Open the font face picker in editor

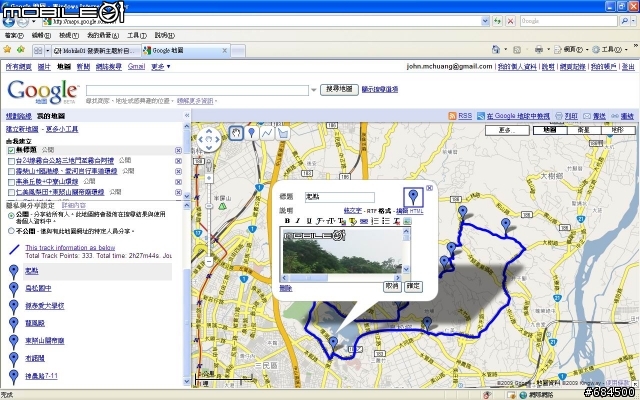tap(320, 221)
